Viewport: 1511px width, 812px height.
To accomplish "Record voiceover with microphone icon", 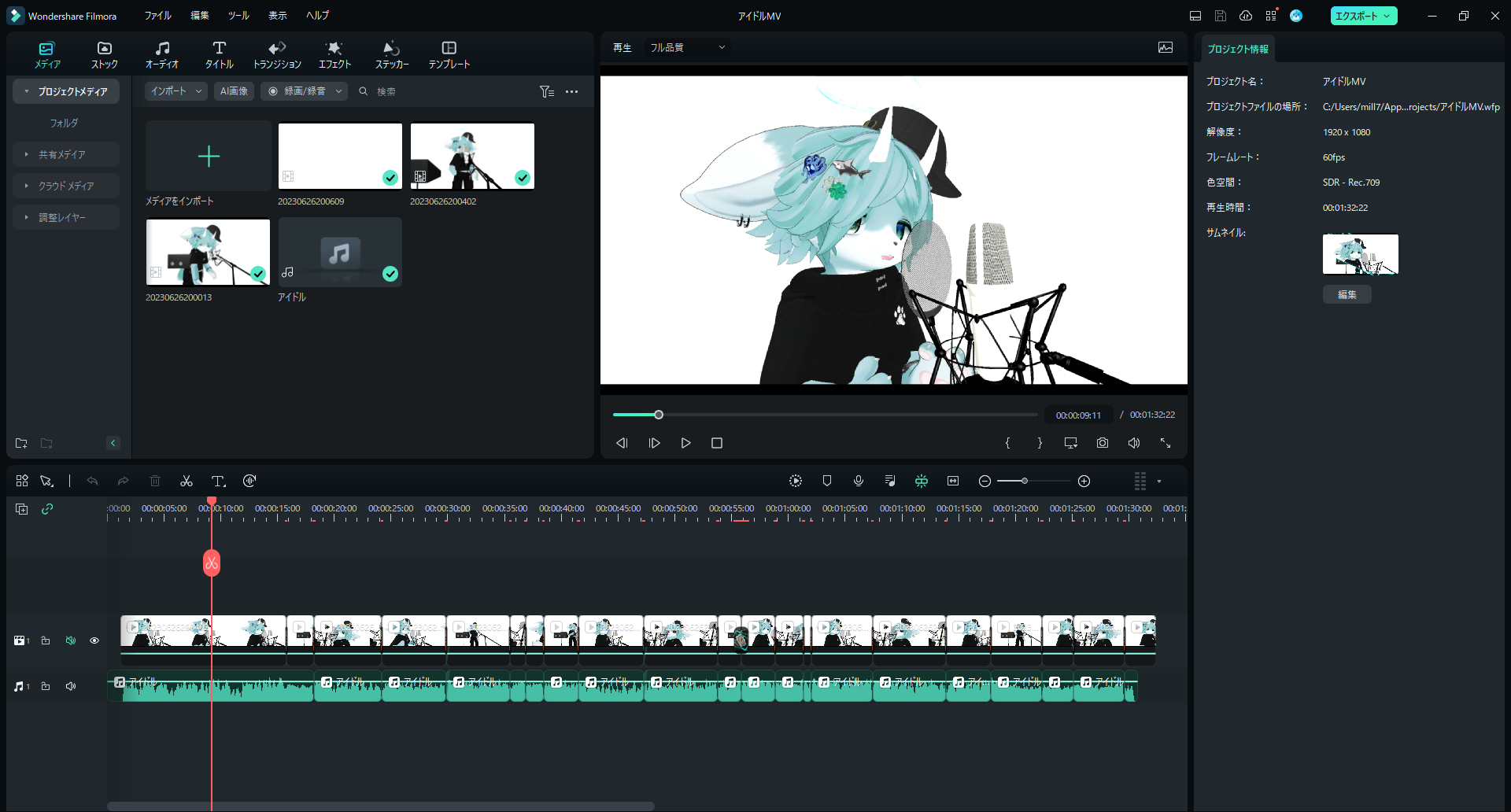I will tap(859, 481).
